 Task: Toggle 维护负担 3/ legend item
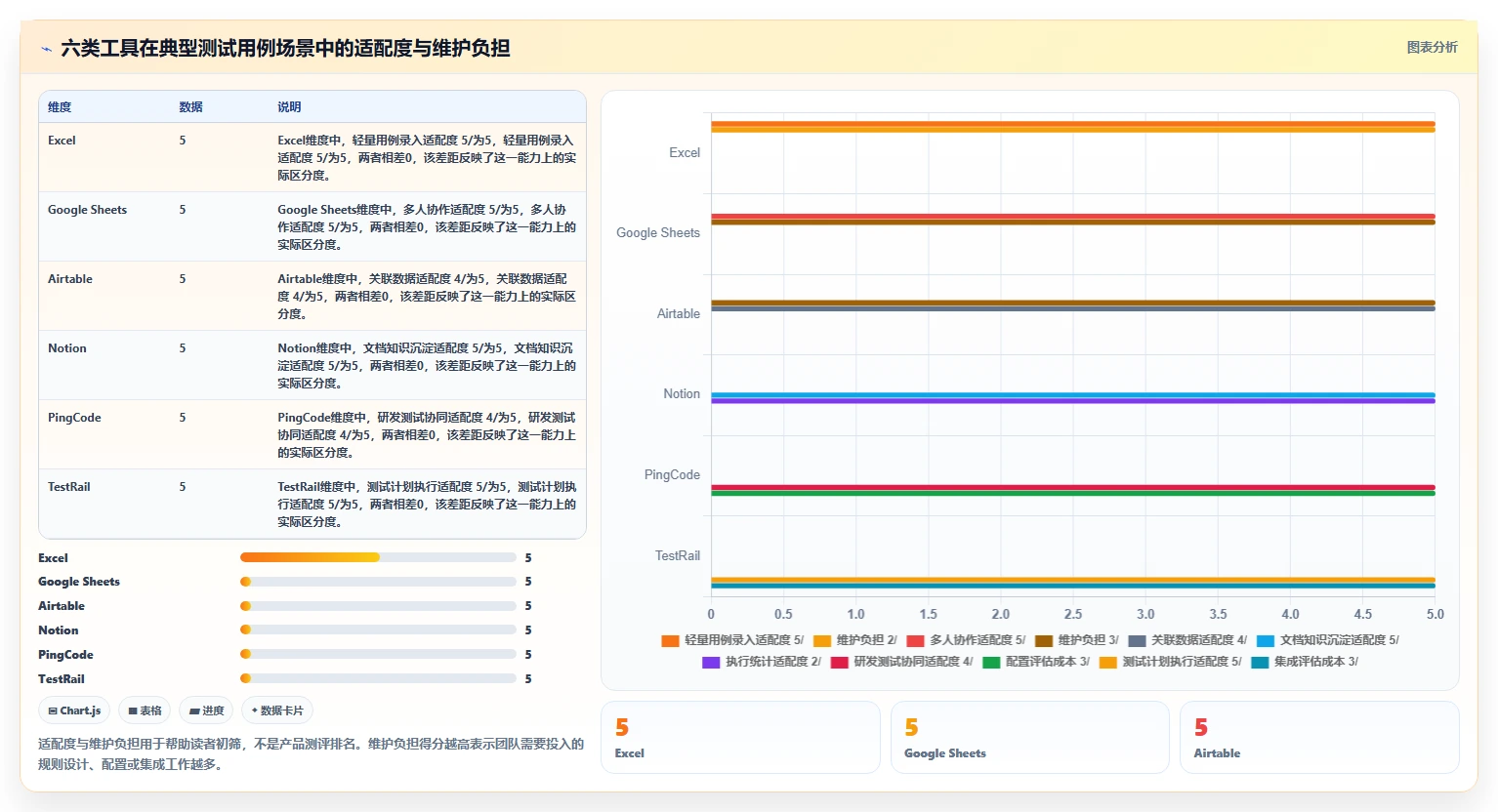click(1076, 640)
